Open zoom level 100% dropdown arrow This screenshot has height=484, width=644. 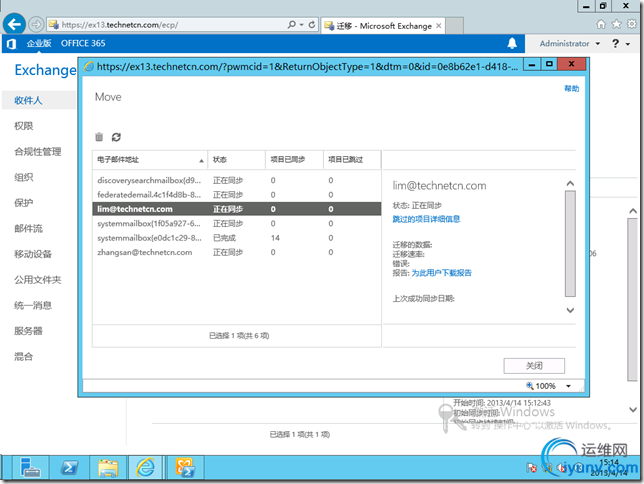(x=568, y=386)
